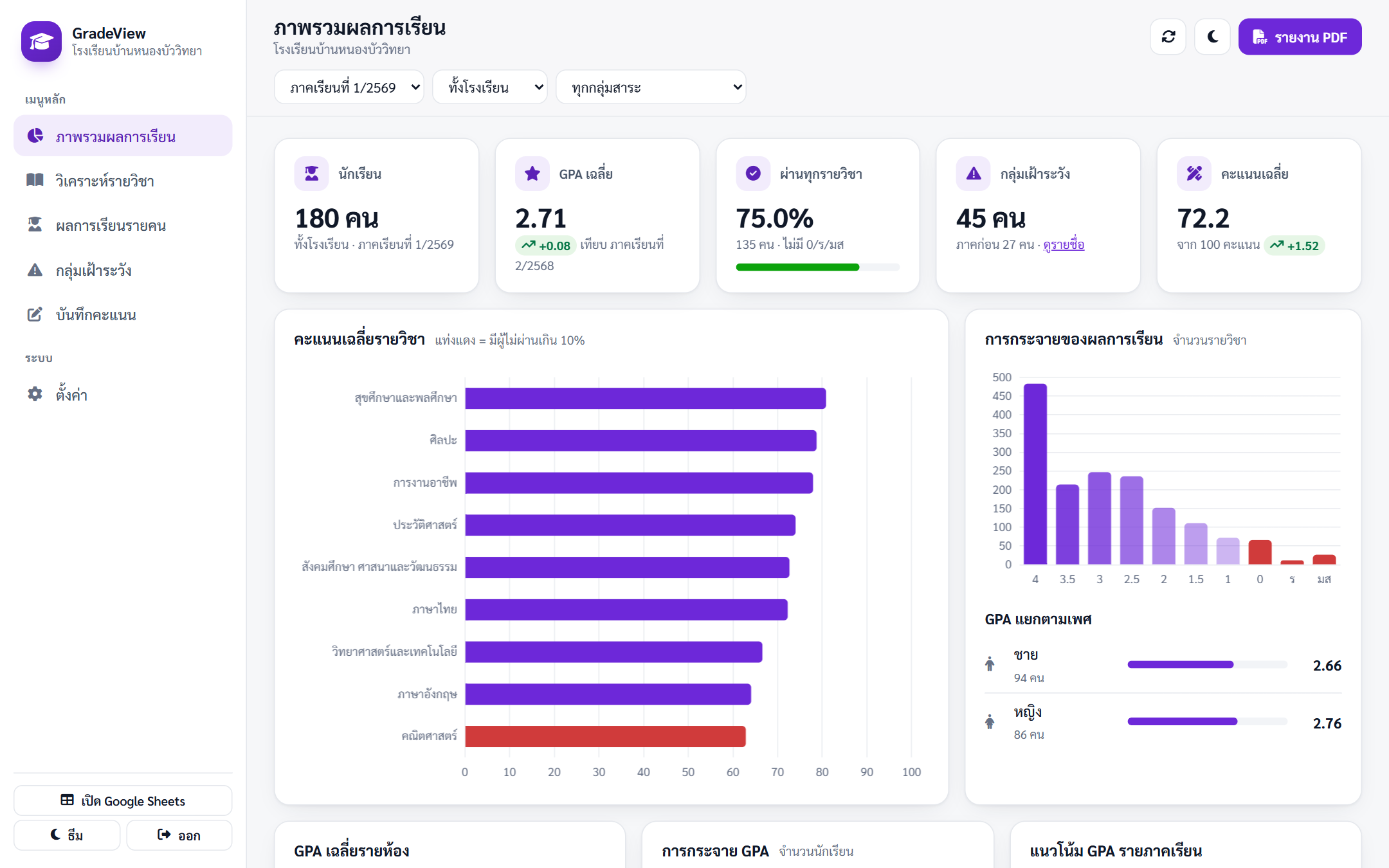Click the +1.52 score change badge
The image size is (1389, 868).
click(1294, 245)
